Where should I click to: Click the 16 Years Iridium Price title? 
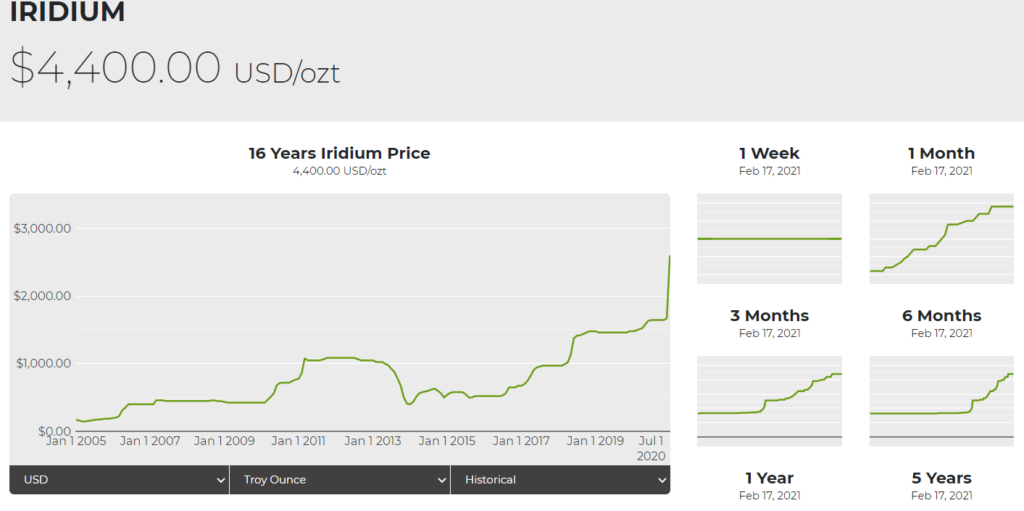pyautogui.click(x=339, y=153)
